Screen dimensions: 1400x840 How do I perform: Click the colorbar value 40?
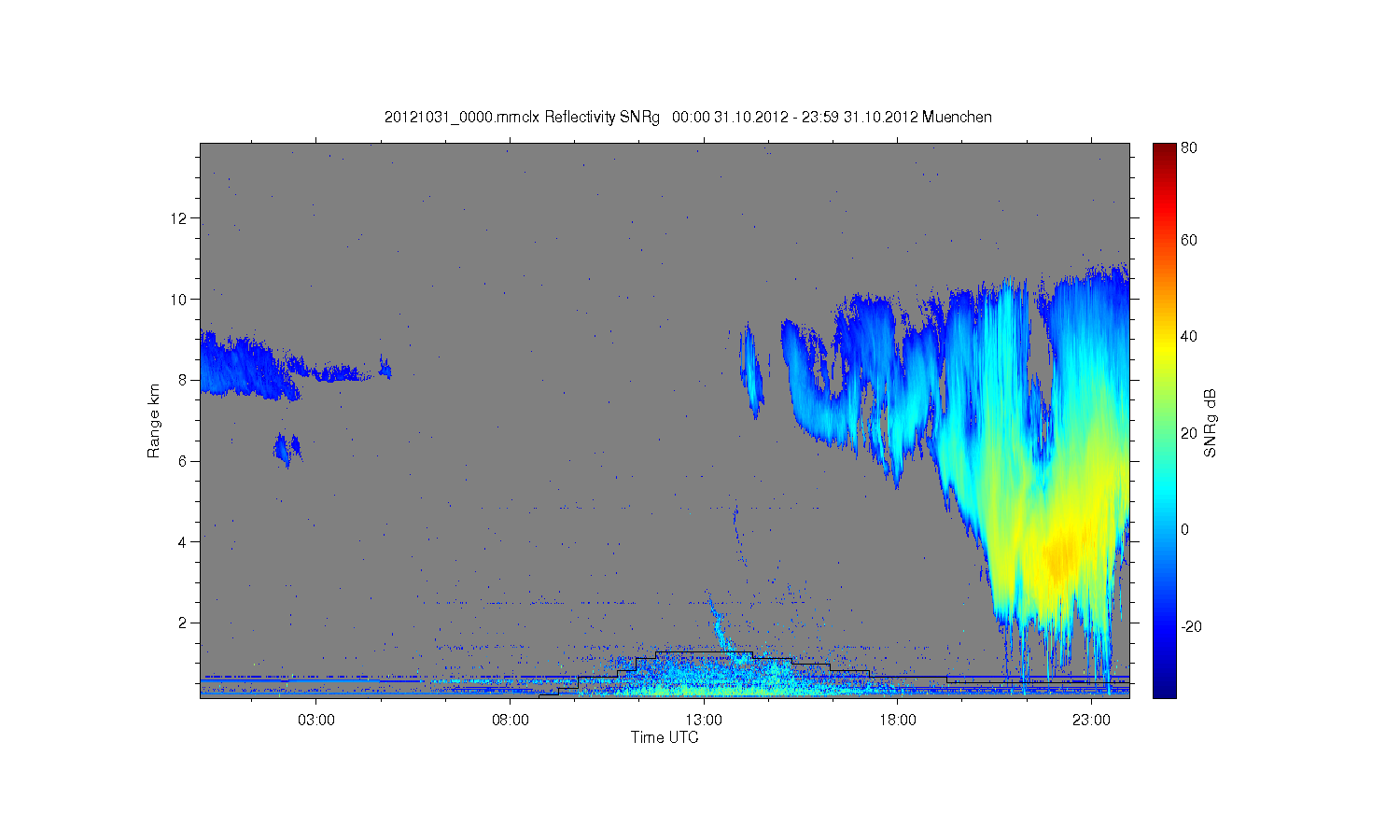tap(1189, 337)
